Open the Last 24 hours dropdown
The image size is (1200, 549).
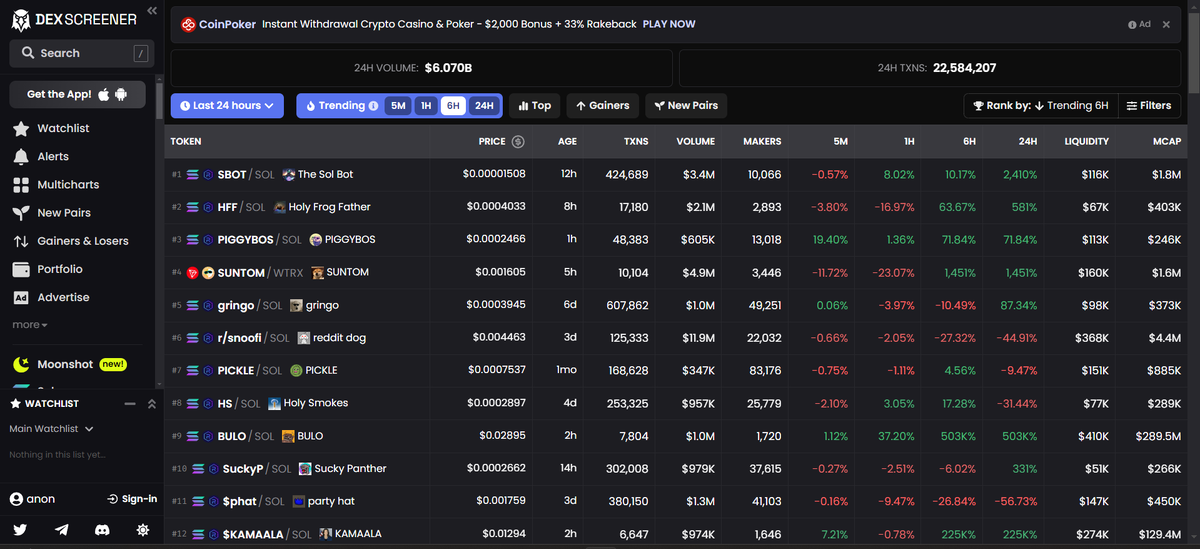pyautogui.click(x=227, y=105)
